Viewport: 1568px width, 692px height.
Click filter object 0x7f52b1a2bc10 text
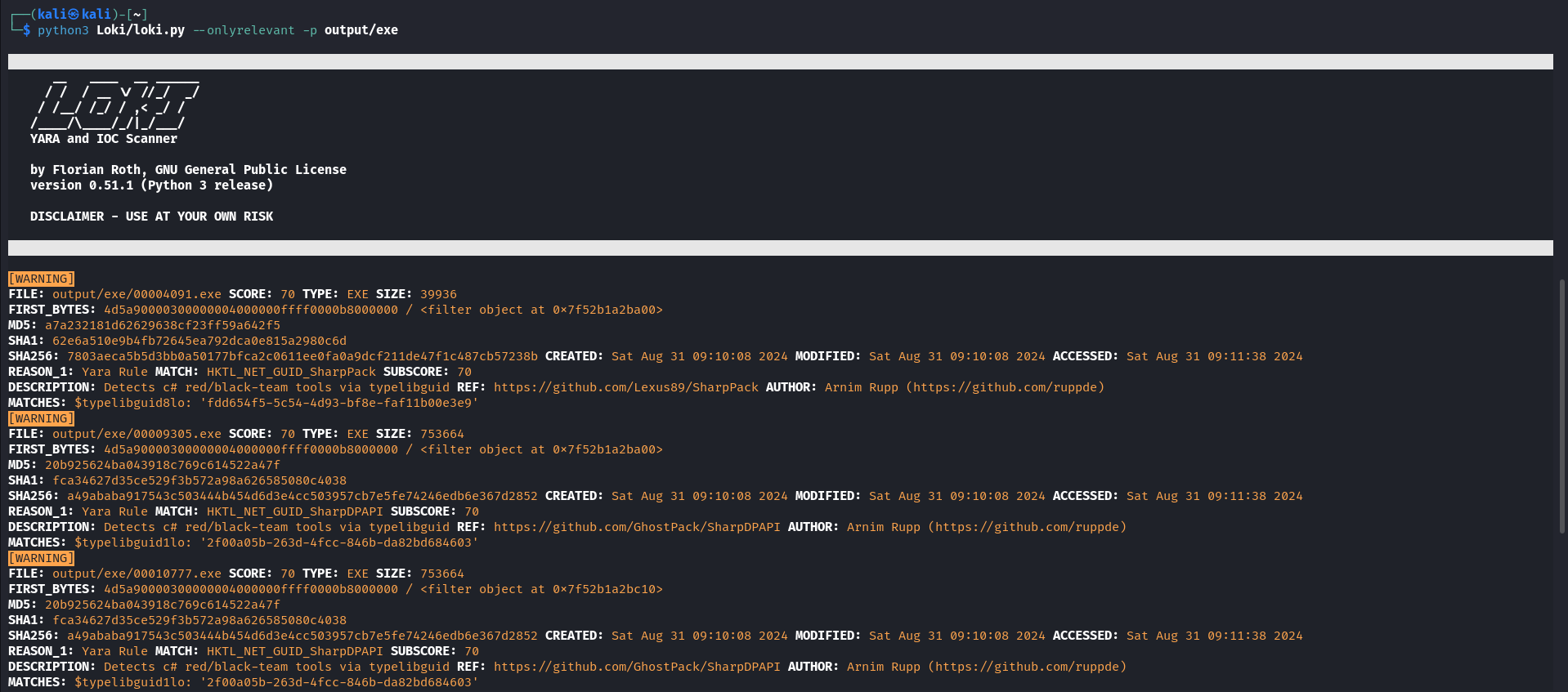[541, 589]
